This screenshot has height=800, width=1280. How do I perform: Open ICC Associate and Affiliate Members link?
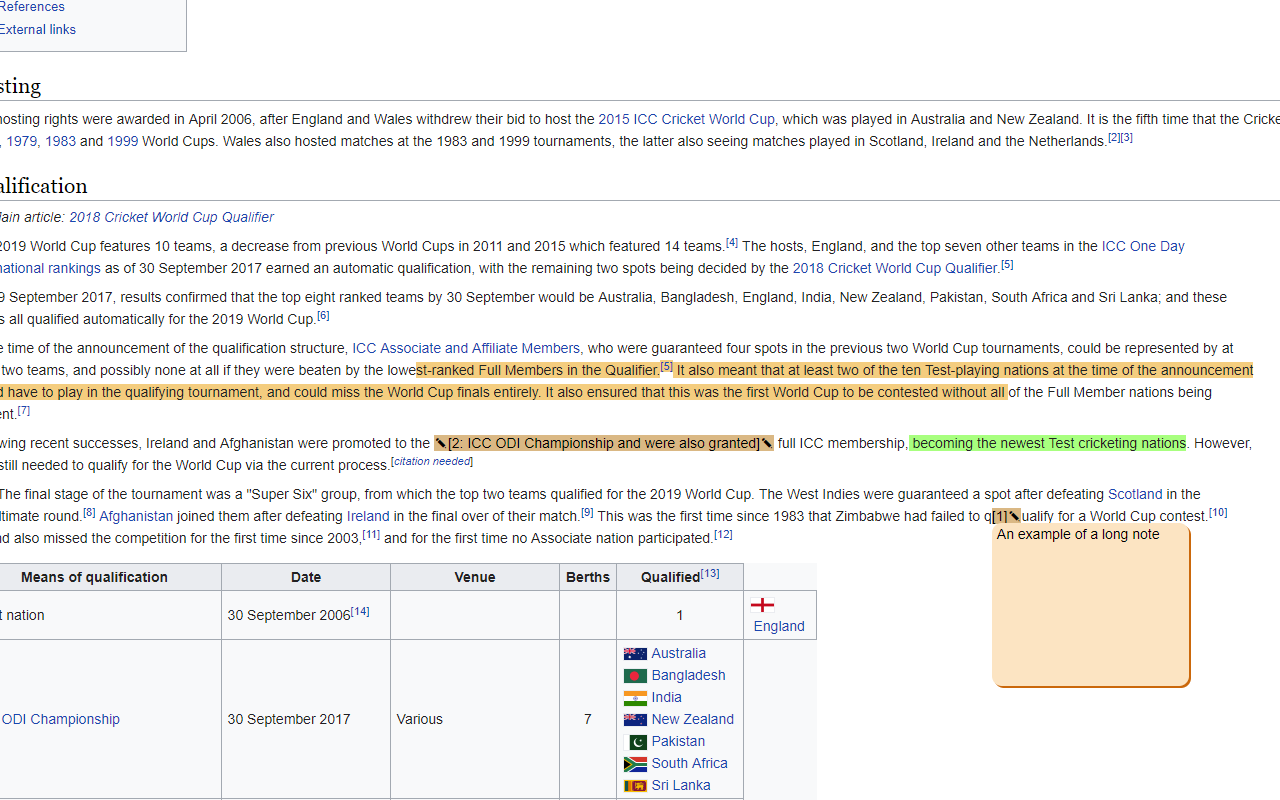[x=467, y=348]
